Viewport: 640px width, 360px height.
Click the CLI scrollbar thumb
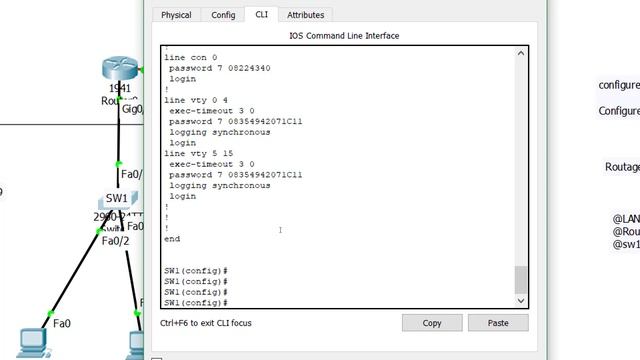pos(521,280)
